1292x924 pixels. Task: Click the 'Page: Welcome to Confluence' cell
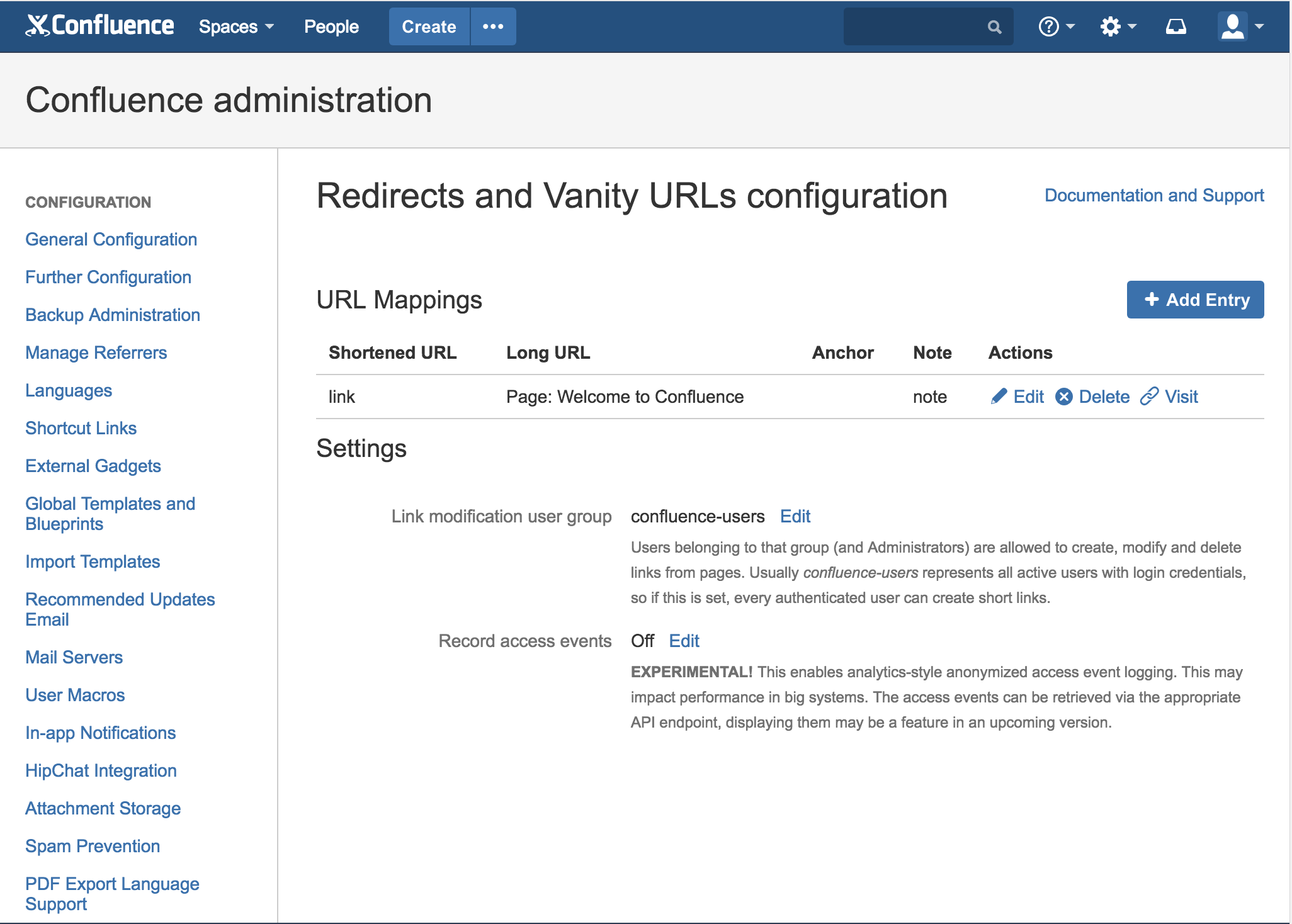(625, 397)
